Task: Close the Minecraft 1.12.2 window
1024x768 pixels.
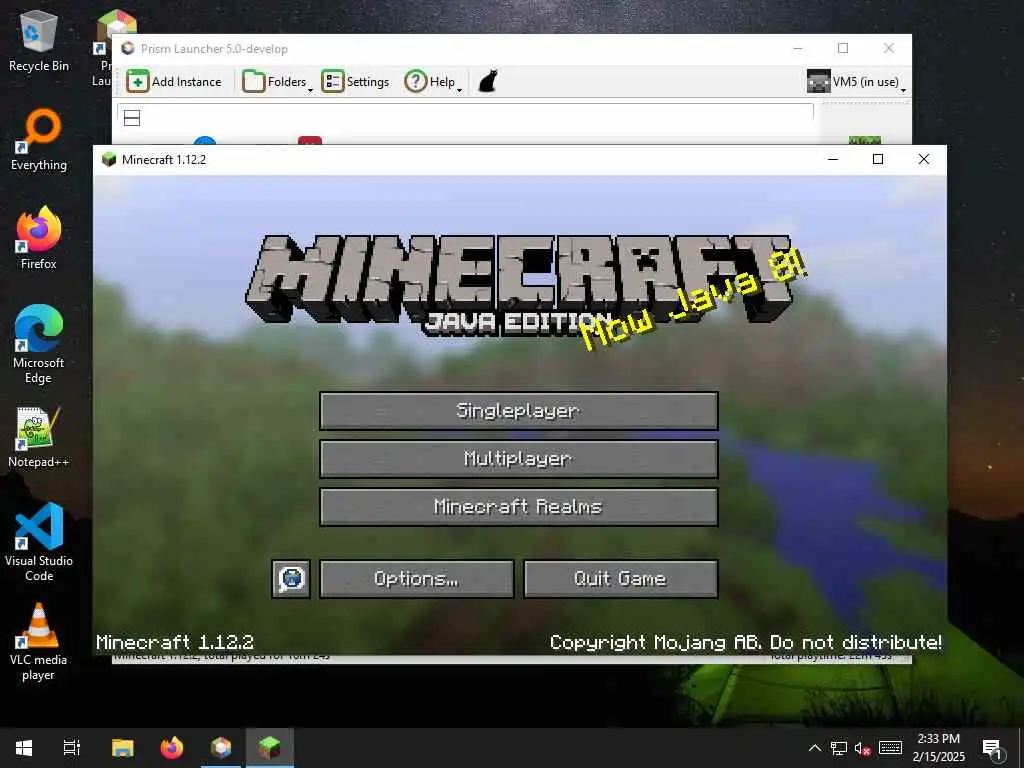Action: tap(923, 159)
